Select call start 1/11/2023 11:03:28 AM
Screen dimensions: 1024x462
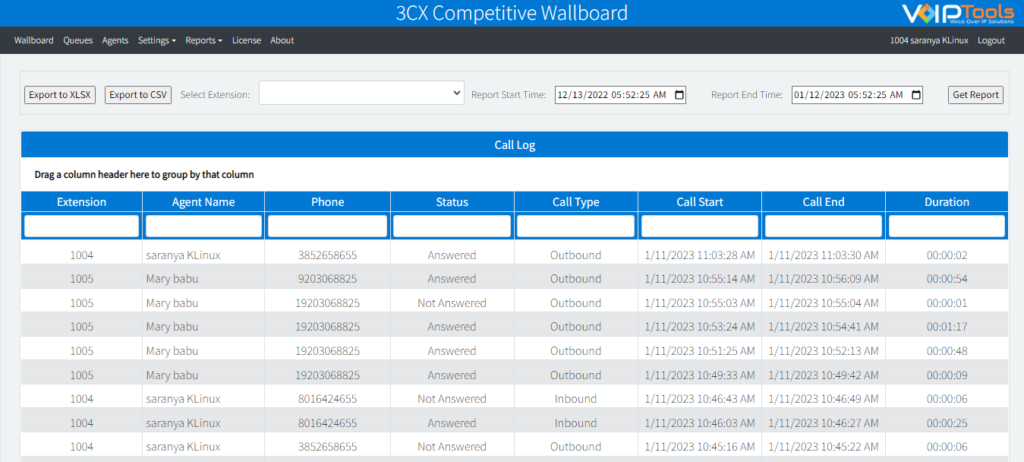coord(699,255)
